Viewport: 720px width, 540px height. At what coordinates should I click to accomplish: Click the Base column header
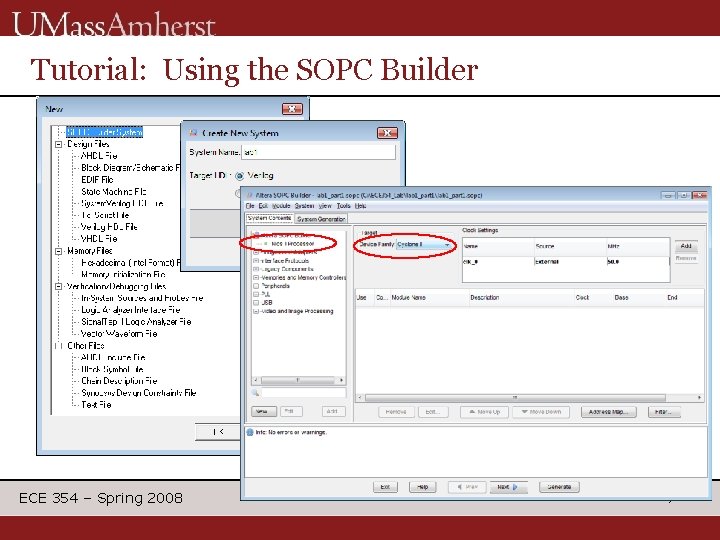[621, 298]
